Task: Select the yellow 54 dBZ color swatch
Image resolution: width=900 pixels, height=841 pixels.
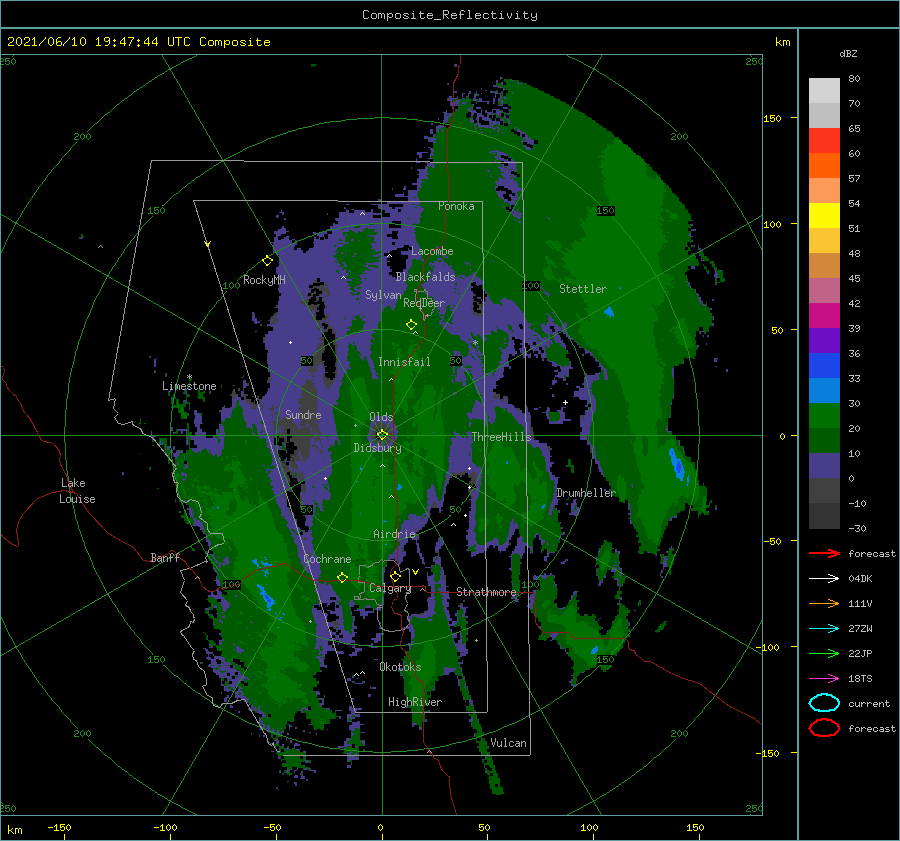Action: click(x=824, y=215)
